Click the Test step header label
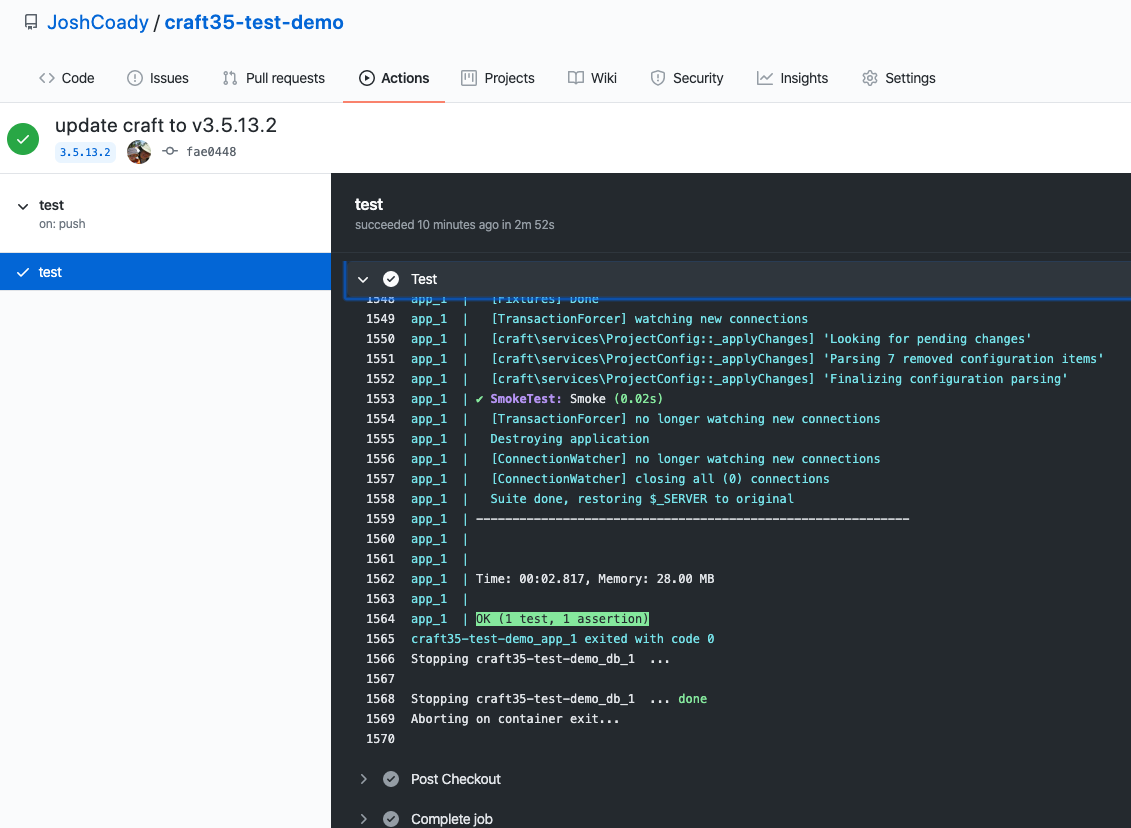 424,279
